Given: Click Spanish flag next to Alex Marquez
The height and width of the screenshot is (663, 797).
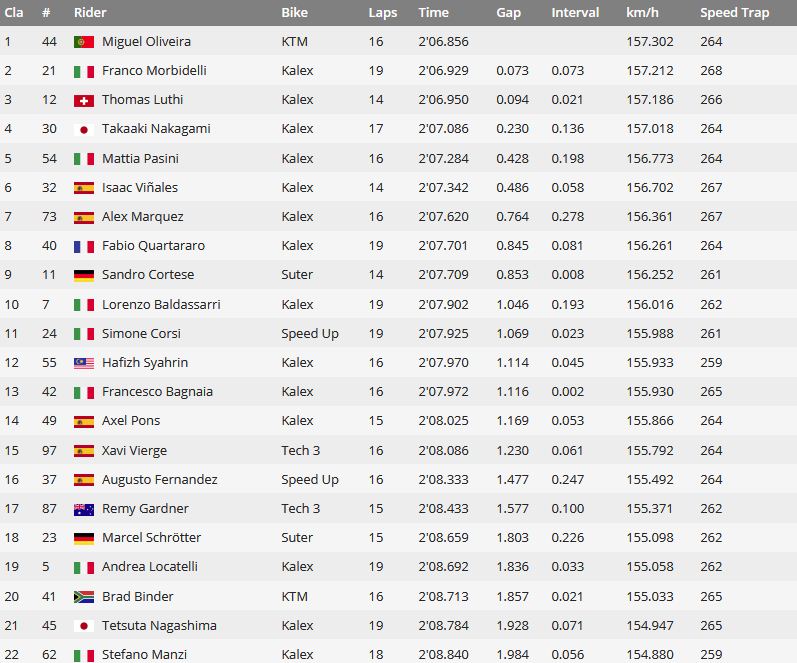Looking at the screenshot, I should tap(84, 217).
